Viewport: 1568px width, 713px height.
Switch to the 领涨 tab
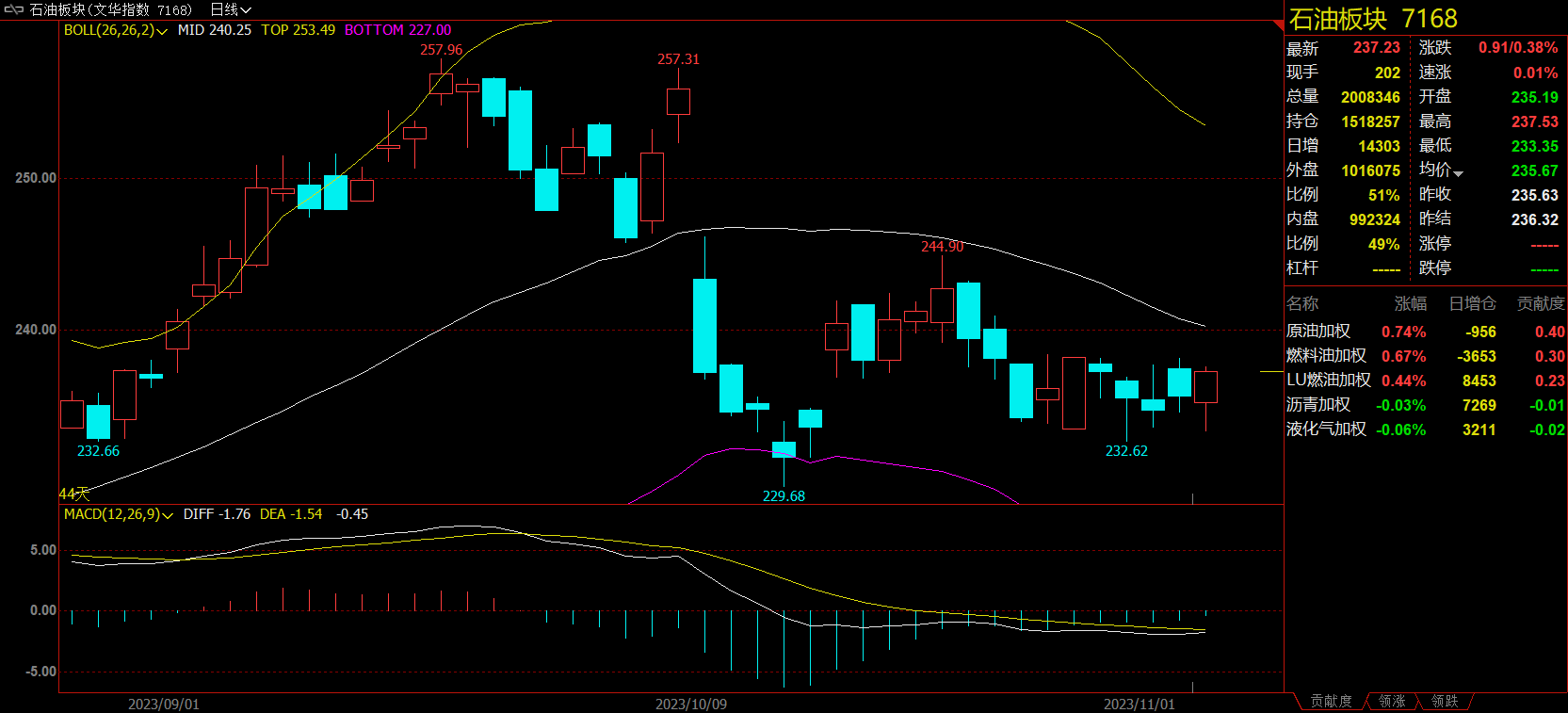[x=1392, y=702]
